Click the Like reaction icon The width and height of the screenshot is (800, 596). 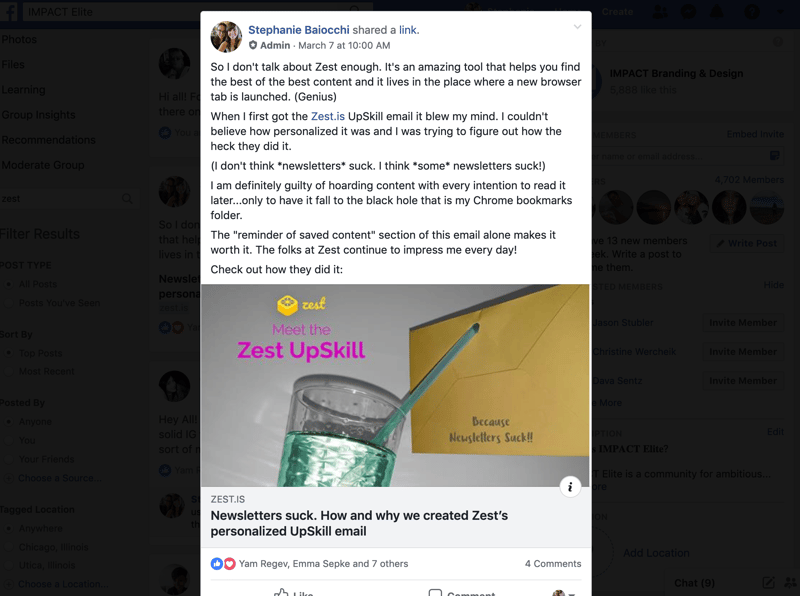click(x=217, y=563)
